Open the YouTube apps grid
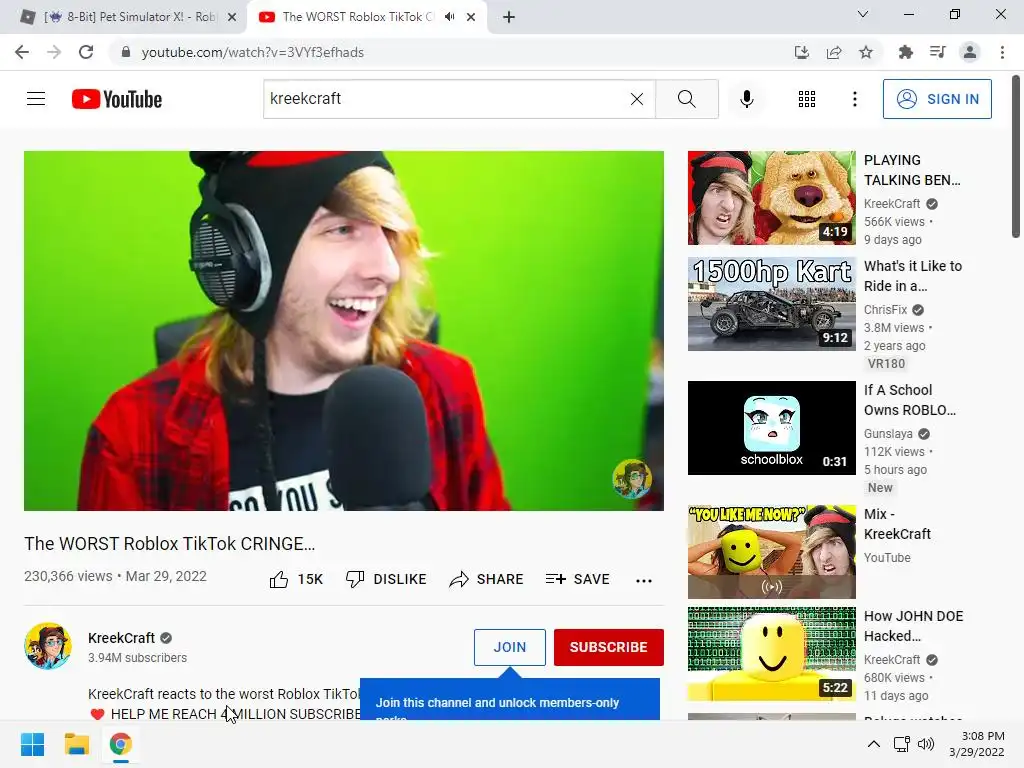The width and height of the screenshot is (1024, 768). tap(807, 99)
